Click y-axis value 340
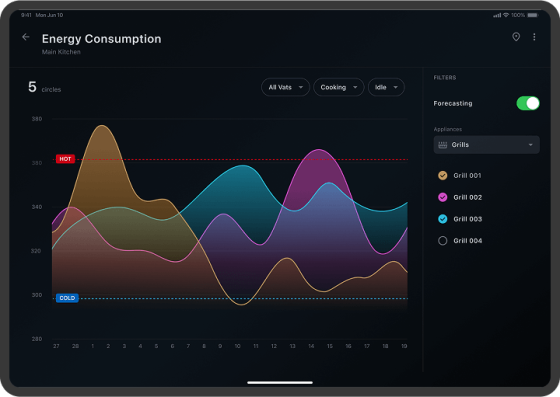 (37, 207)
